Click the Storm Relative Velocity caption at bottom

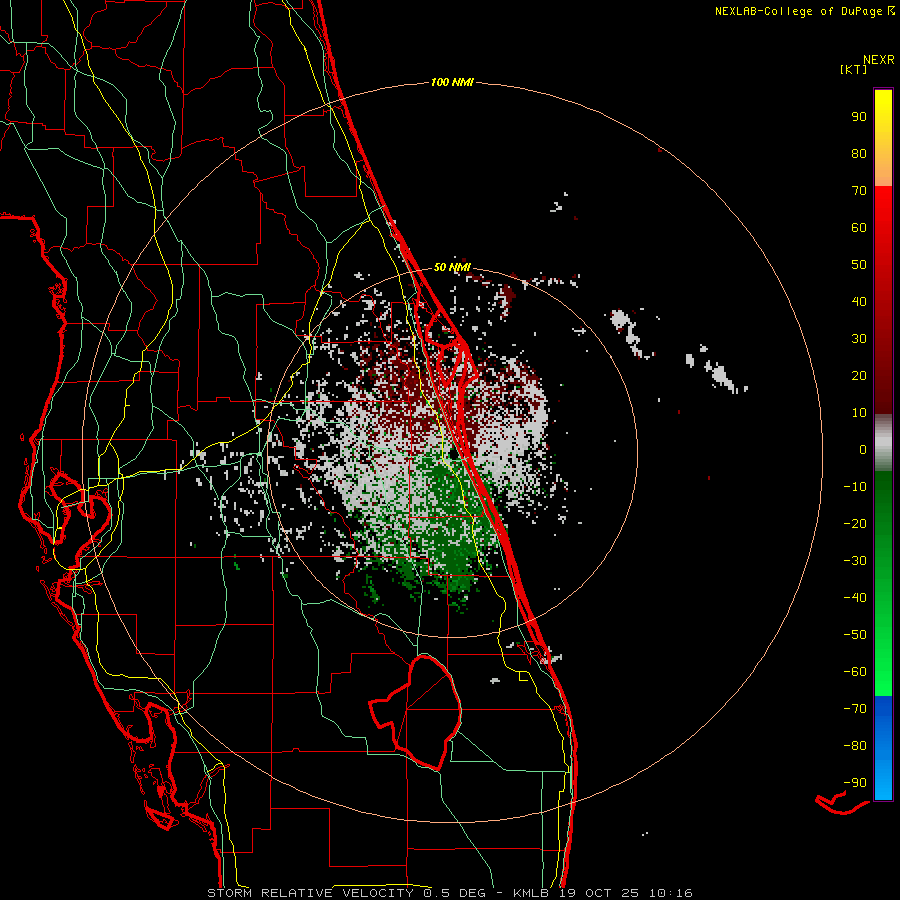coord(450,893)
